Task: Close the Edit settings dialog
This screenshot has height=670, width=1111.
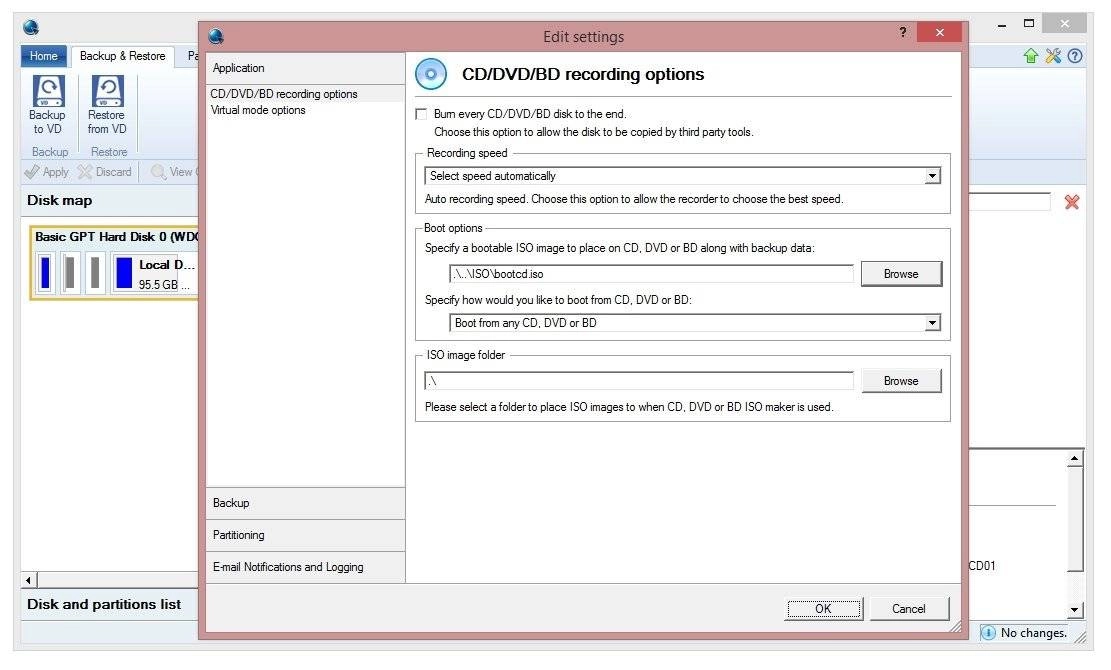Action: coord(940,33)
